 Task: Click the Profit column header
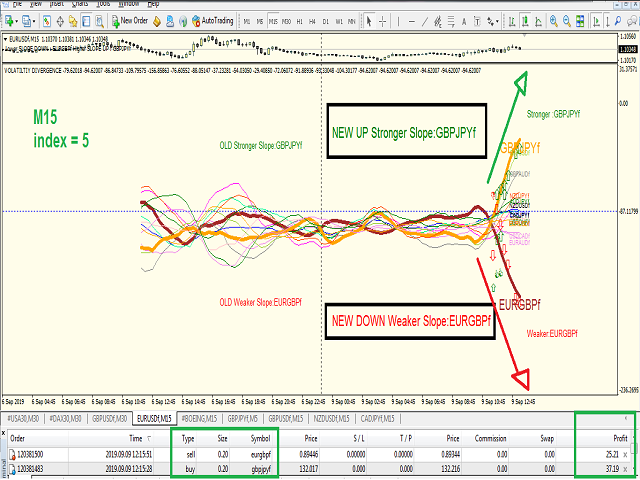click(620, 438)
